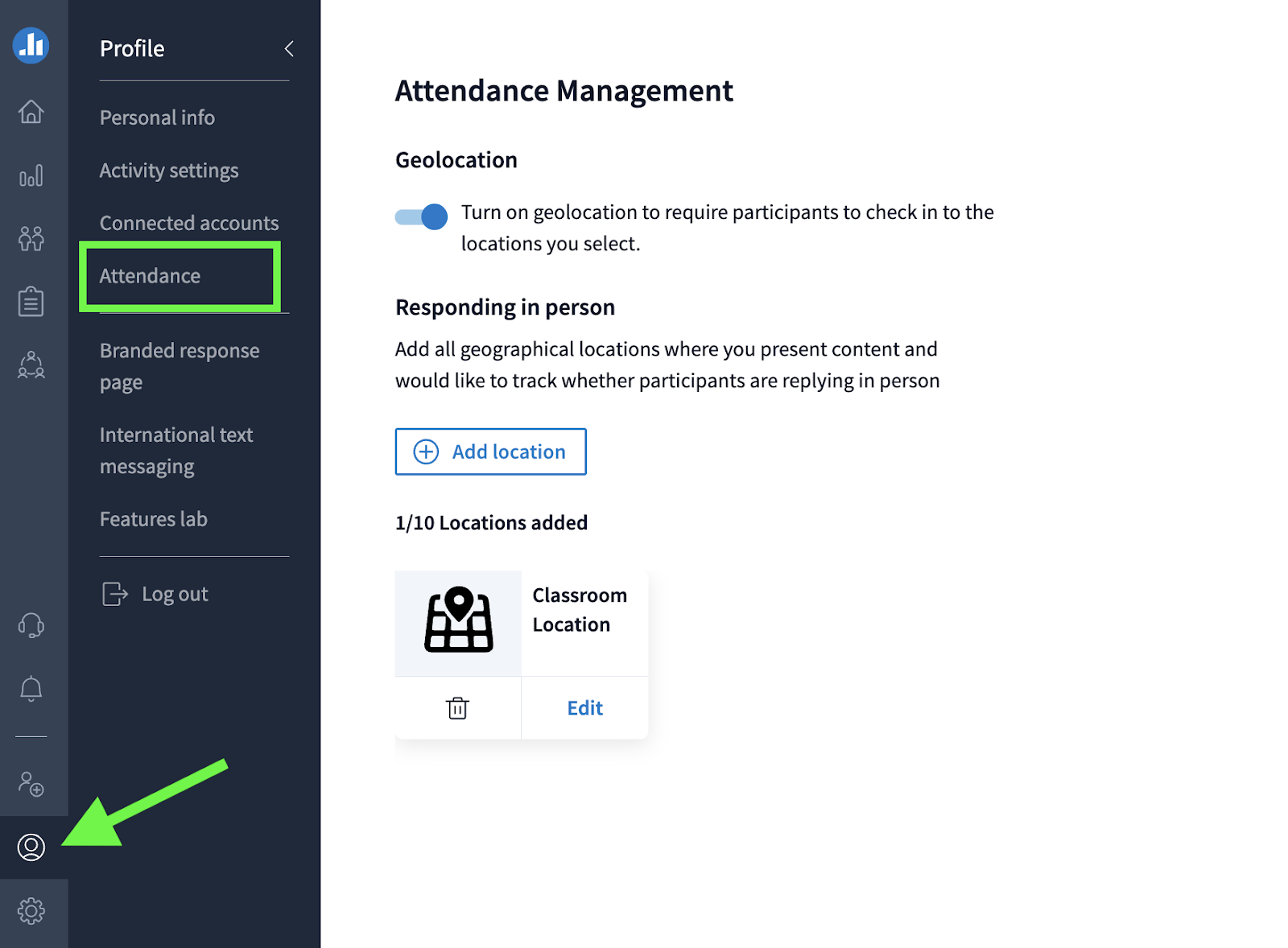1288x948 pixels.
Task: Click the Poll Everywhere logo
Action: pyautogui.click(x=31, y=46)
